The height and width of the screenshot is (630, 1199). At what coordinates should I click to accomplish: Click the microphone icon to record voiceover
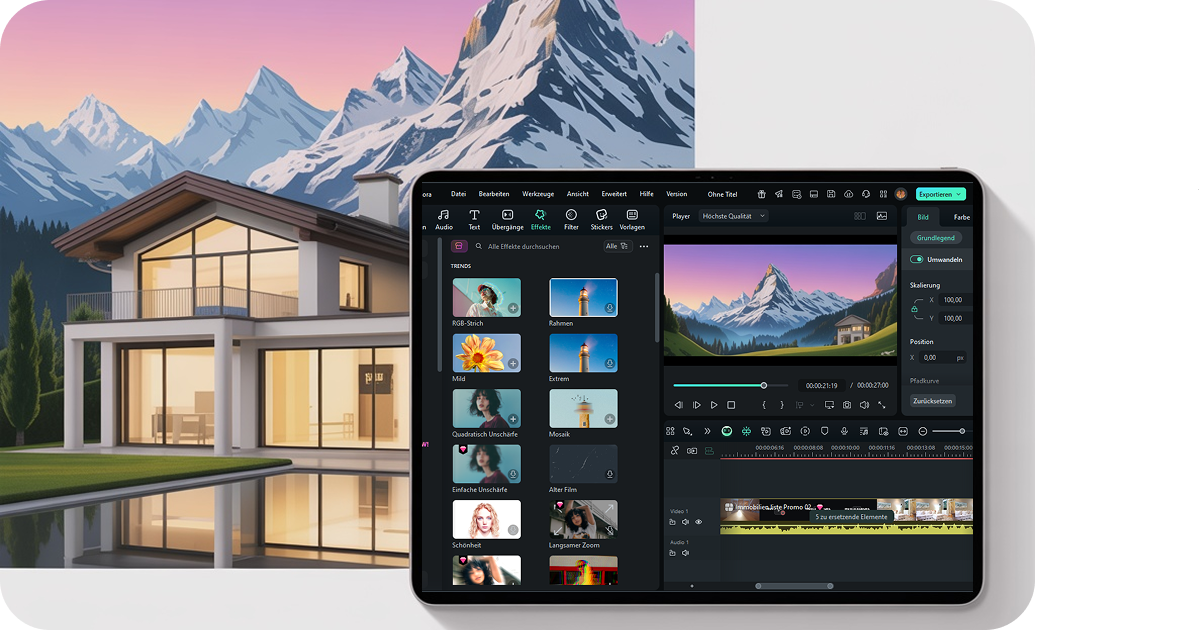[x=844, y=431]
